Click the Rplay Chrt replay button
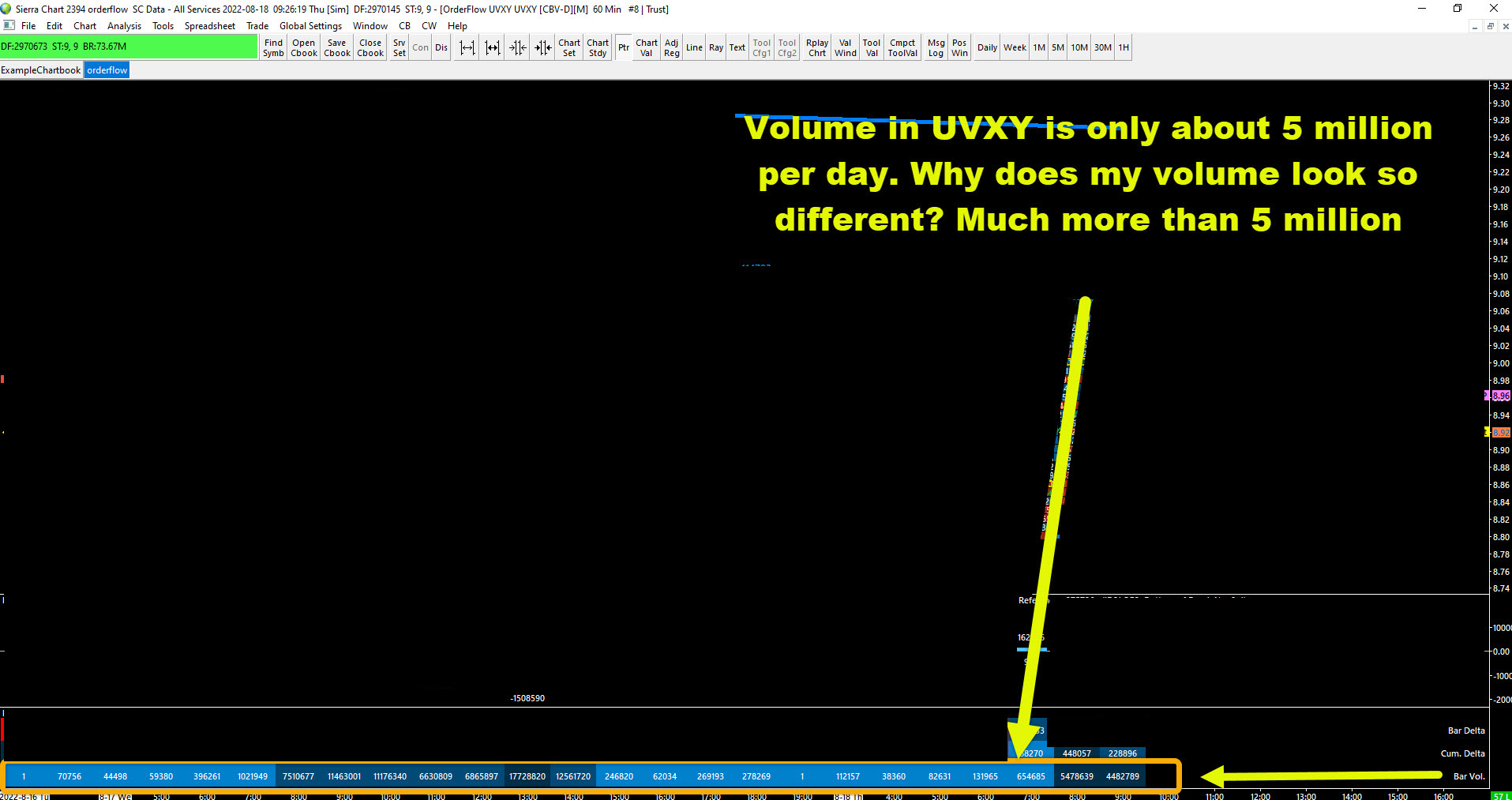 click(817, 48)
